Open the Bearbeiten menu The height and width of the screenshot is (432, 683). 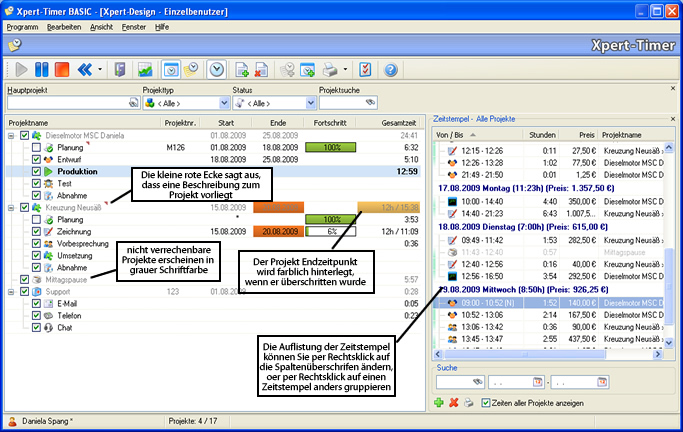point(64,27)
